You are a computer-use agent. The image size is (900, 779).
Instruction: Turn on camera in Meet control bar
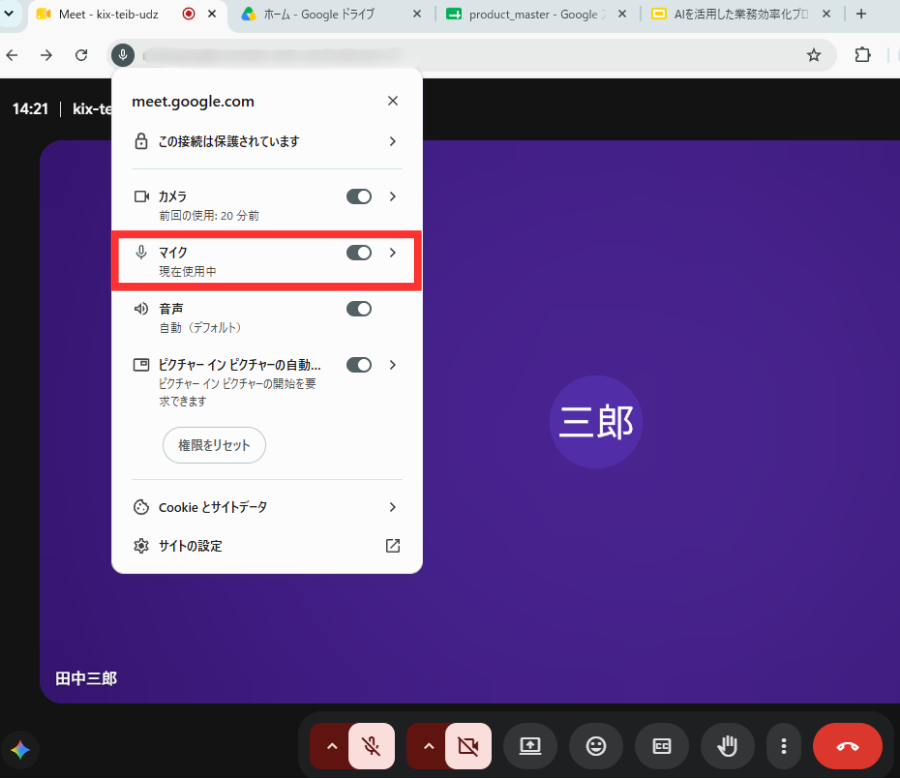click(468, 746)
